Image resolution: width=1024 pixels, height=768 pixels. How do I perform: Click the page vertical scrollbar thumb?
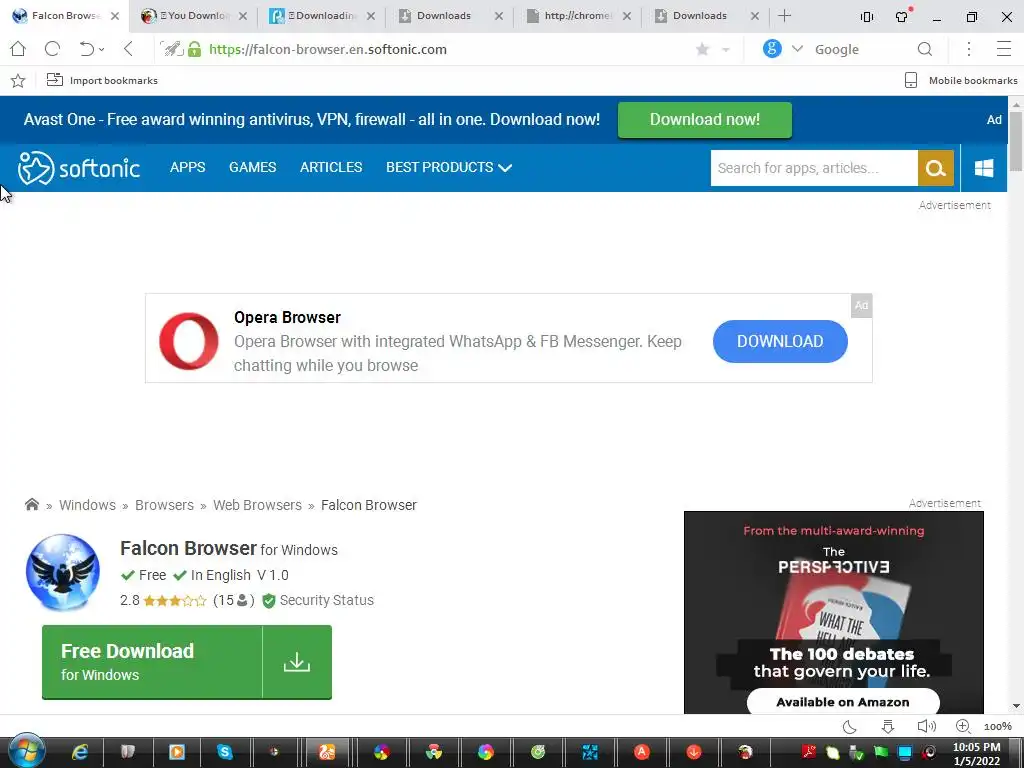tap(1016, 141)
